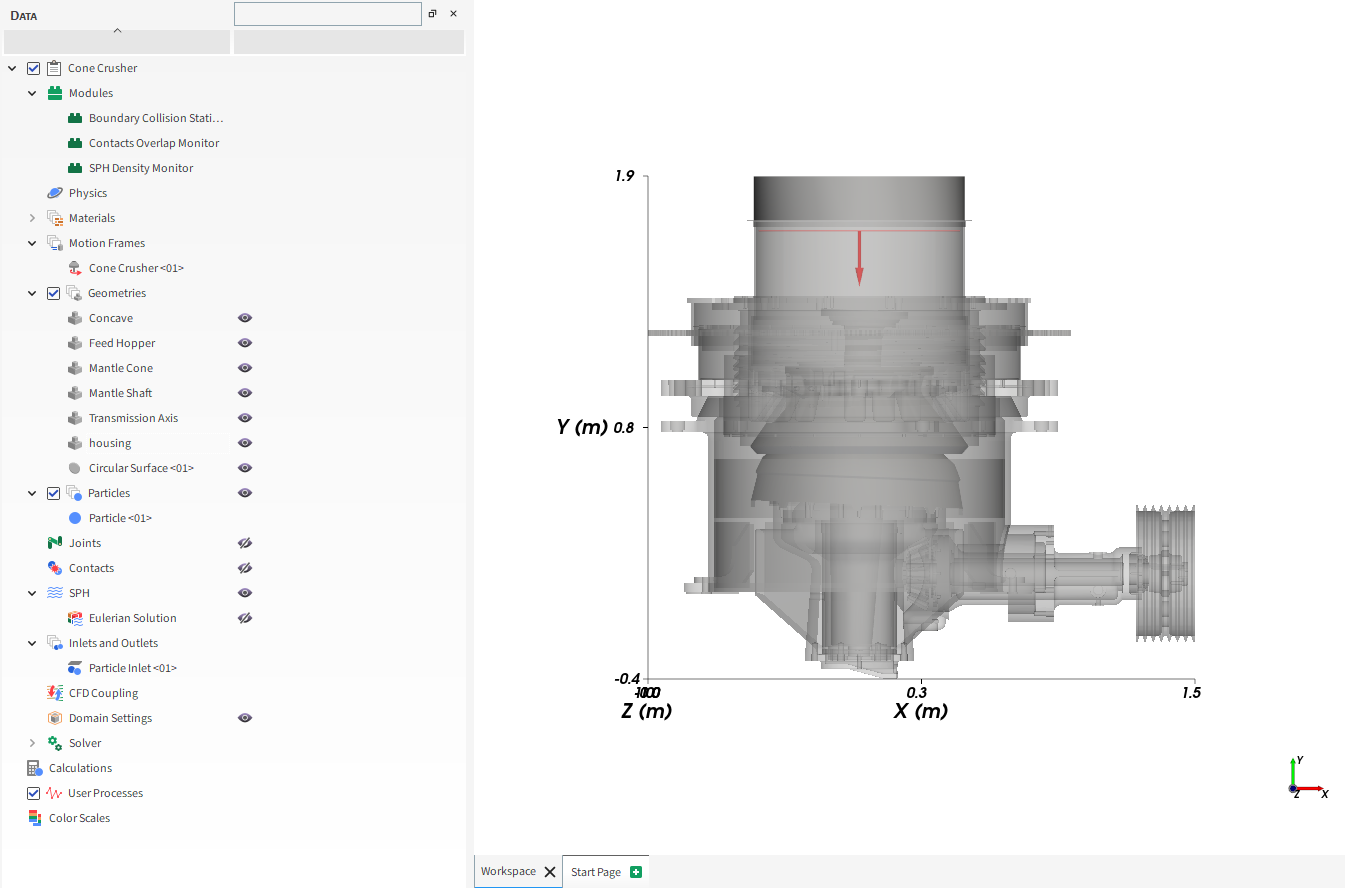
Task: Select the Particle Inlet <01> icon
Action: click(75, 668)
